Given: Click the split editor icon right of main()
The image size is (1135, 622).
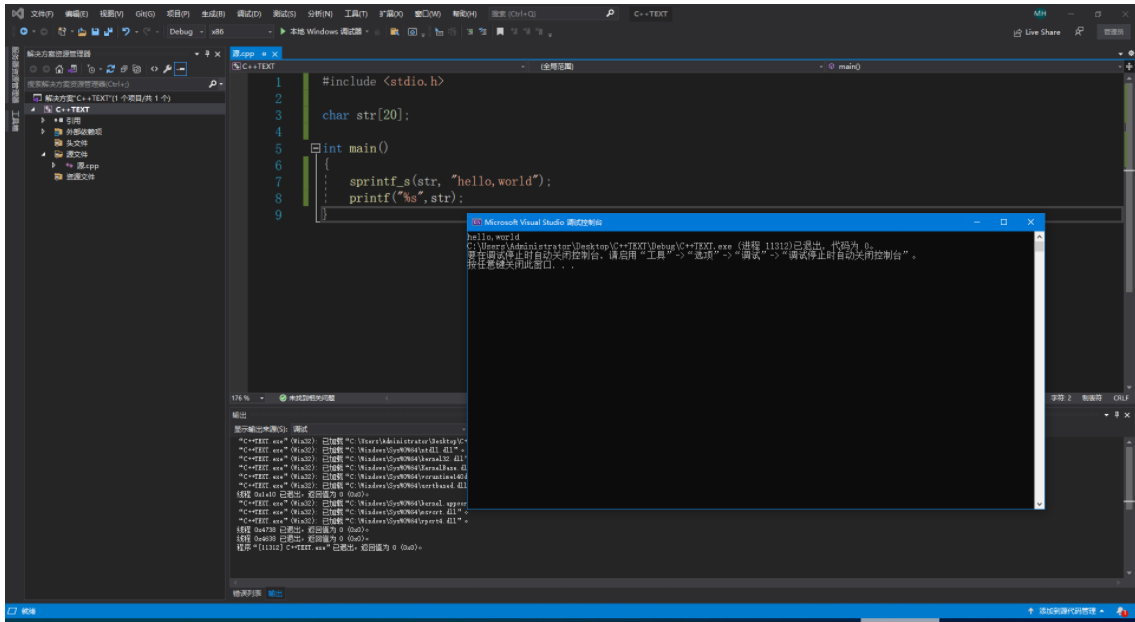Looking at the screenshot, I should click(1129, 66).
